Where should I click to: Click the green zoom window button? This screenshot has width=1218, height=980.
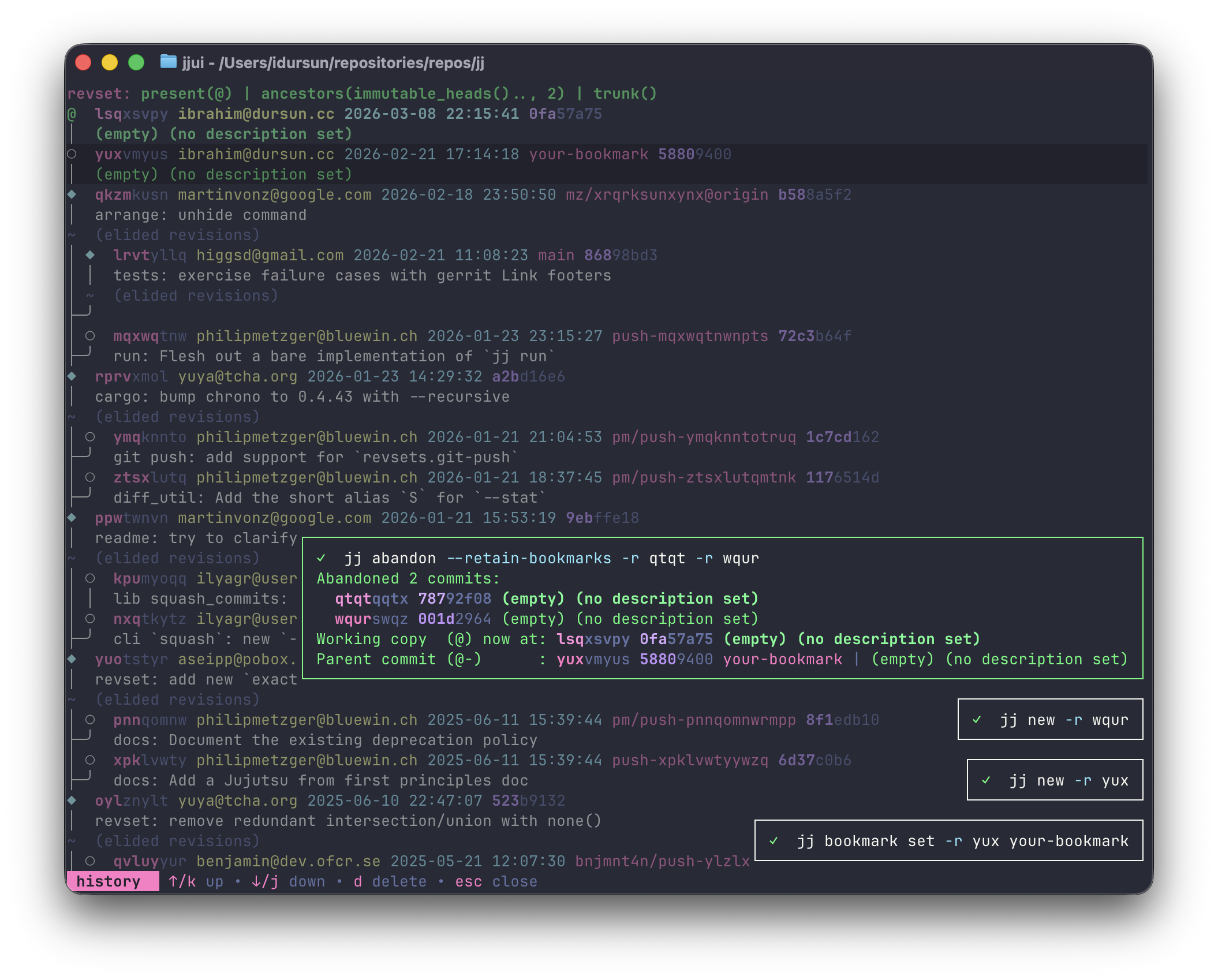coord(136,62)
